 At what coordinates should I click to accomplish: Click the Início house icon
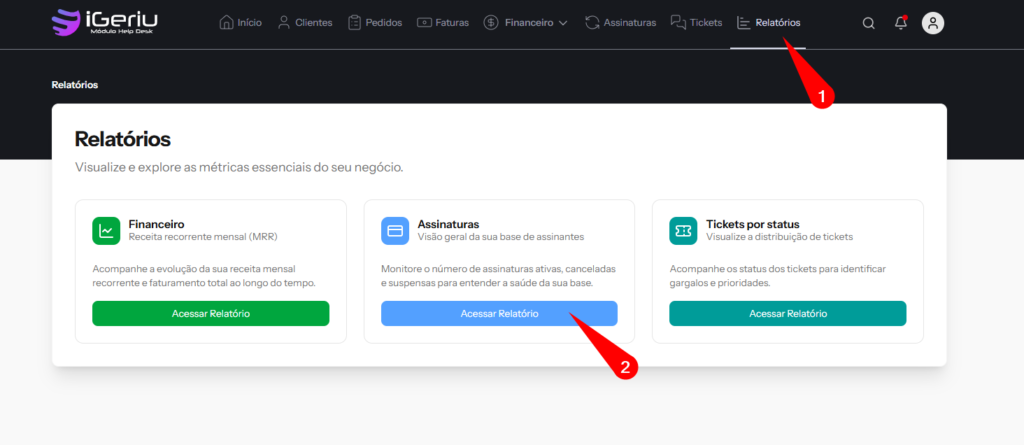[x=227, y=22]
